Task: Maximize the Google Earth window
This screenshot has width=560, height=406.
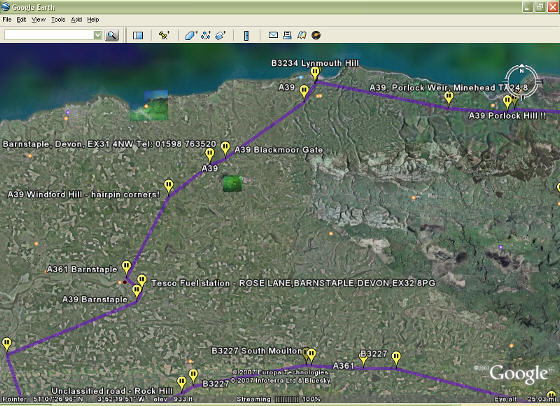Action: click(x=540, y=7)
